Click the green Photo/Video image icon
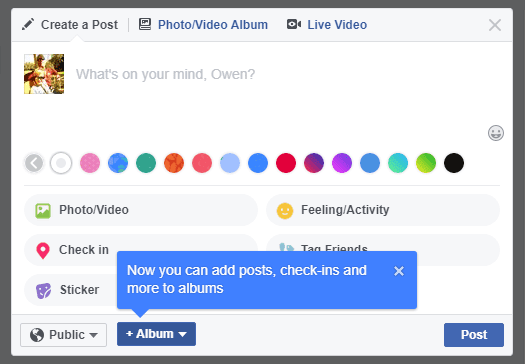Image resolution: width=525 pixels, height=364 pixels. coord(43,211)
